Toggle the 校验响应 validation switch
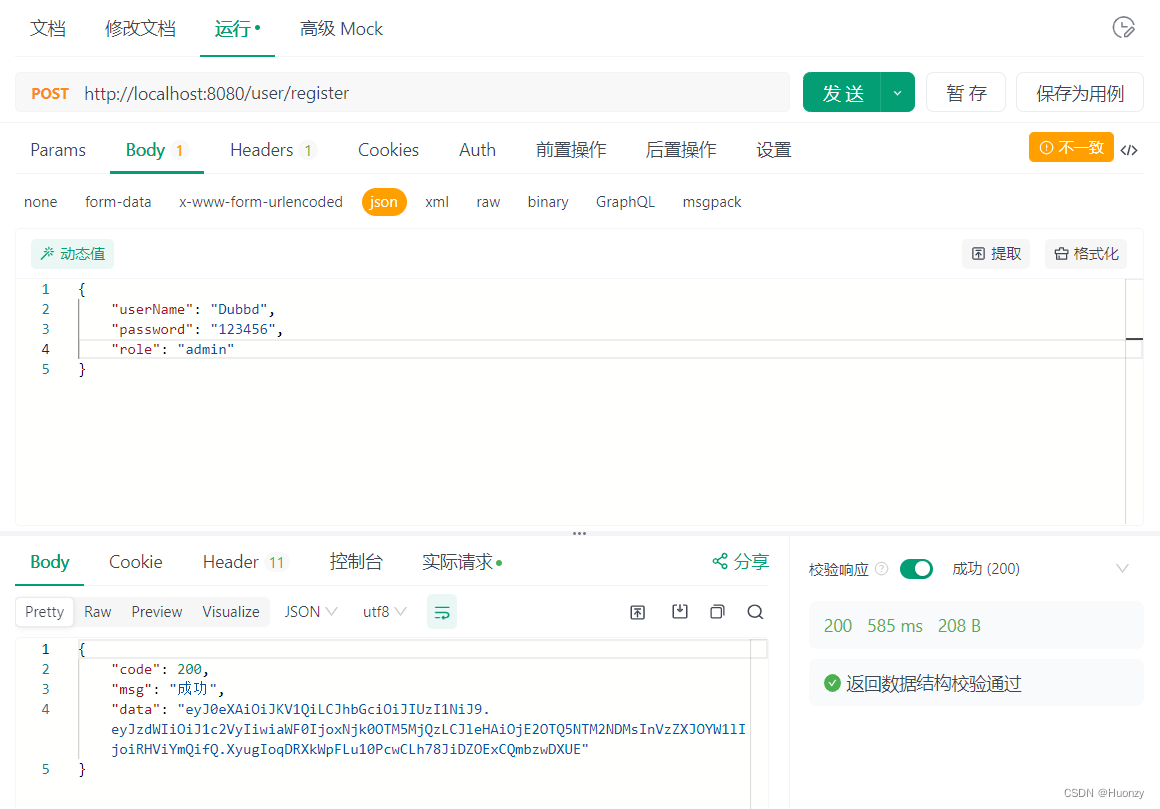This screenshot has height=809, width=1160. pyautogui.click(x=916, y=568)
